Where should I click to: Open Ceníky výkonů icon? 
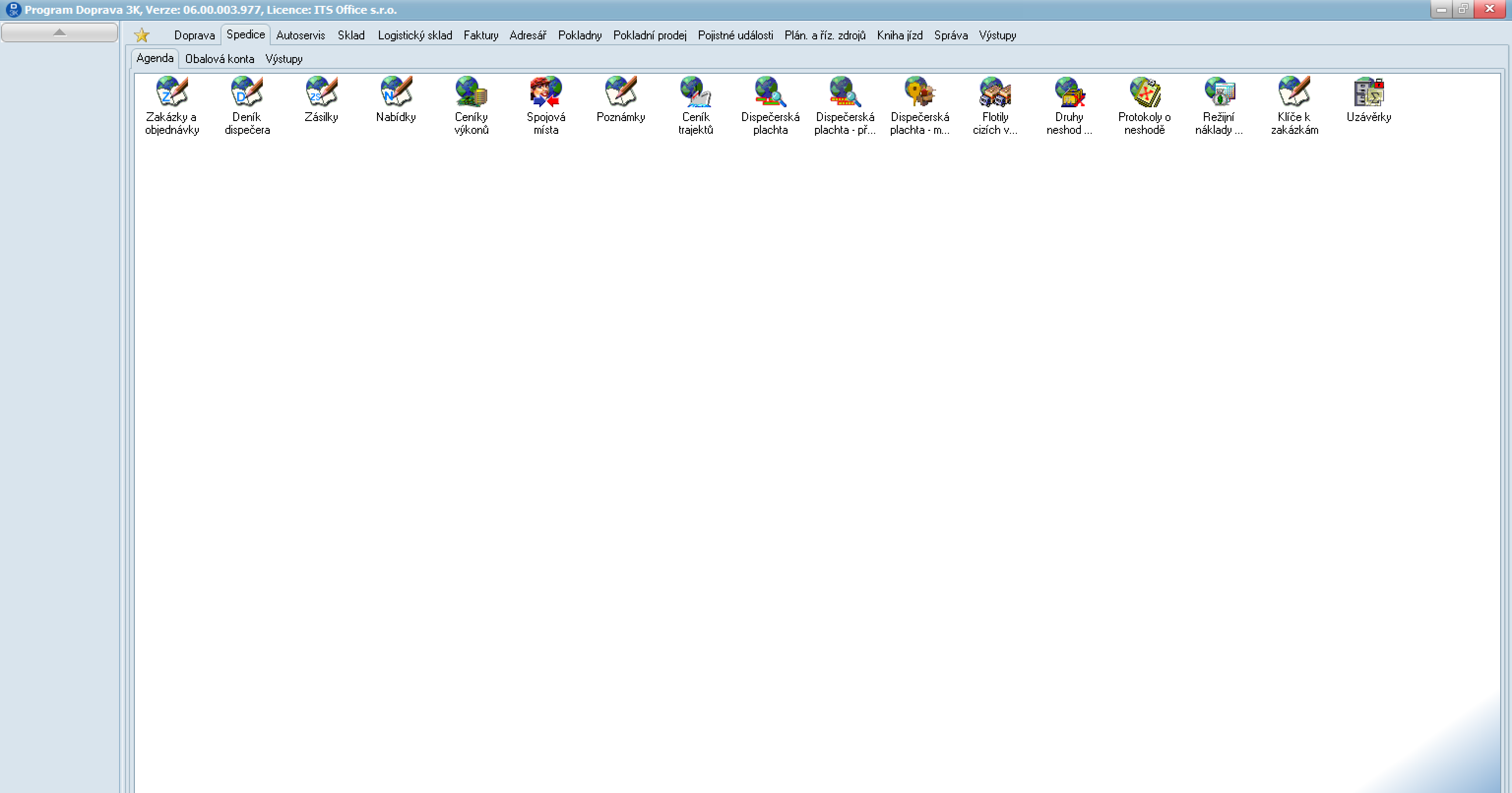pos(471,106)
